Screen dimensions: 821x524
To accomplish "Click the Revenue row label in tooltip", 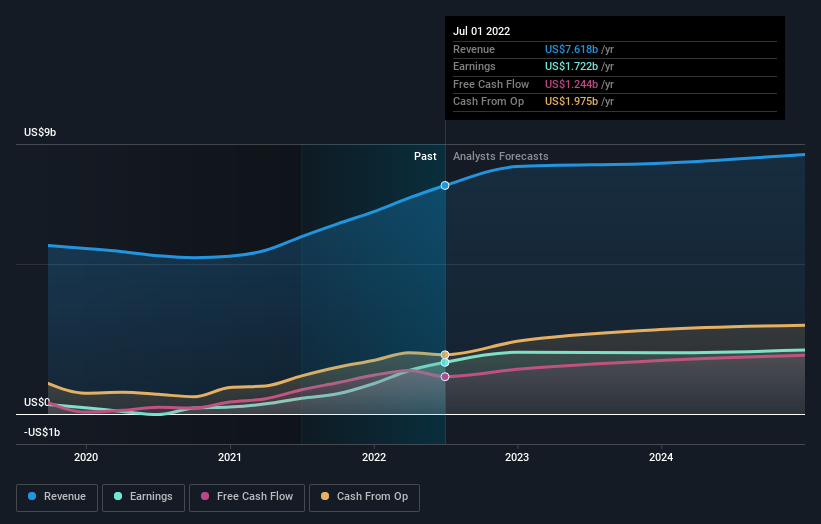I will pyautogui.click(x=474, y=49).
